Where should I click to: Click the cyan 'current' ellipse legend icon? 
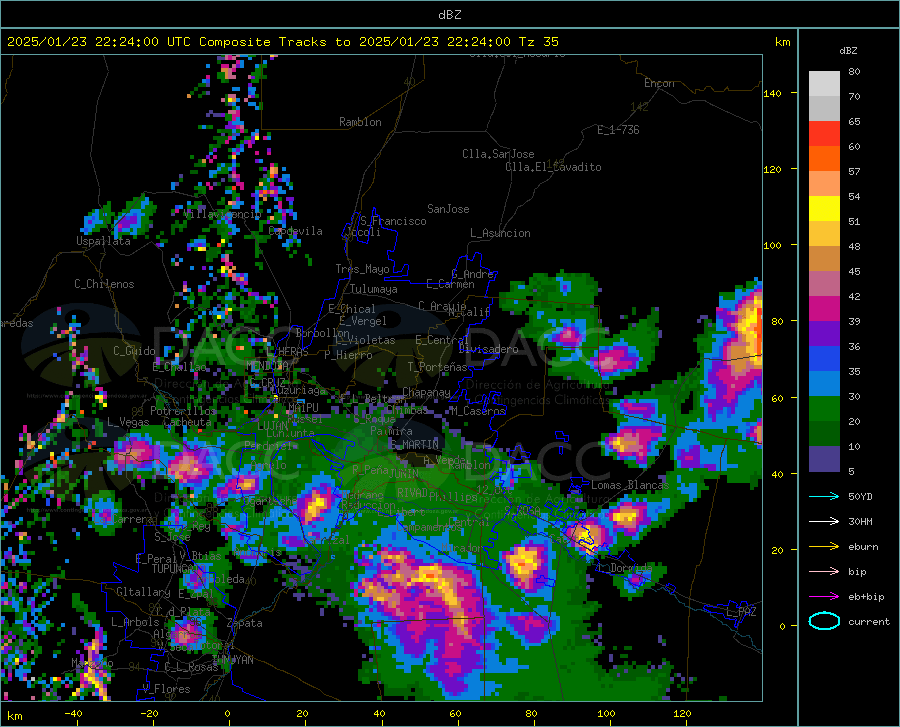pyautogui.click(x=824, y=621)
